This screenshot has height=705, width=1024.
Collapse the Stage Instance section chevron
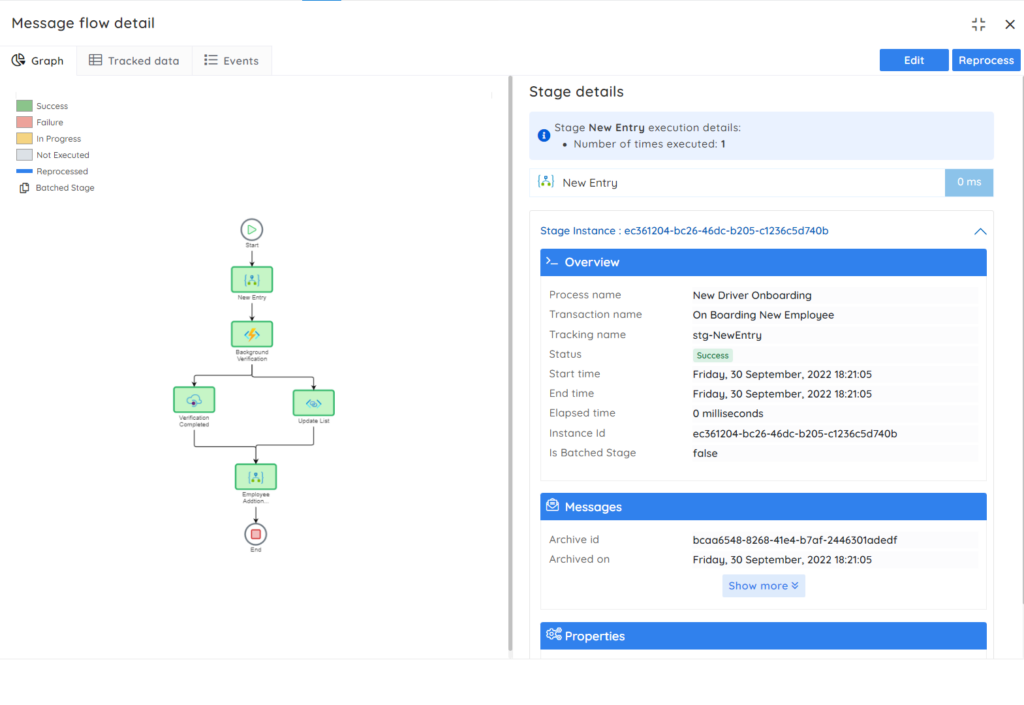tap(980, 231)
